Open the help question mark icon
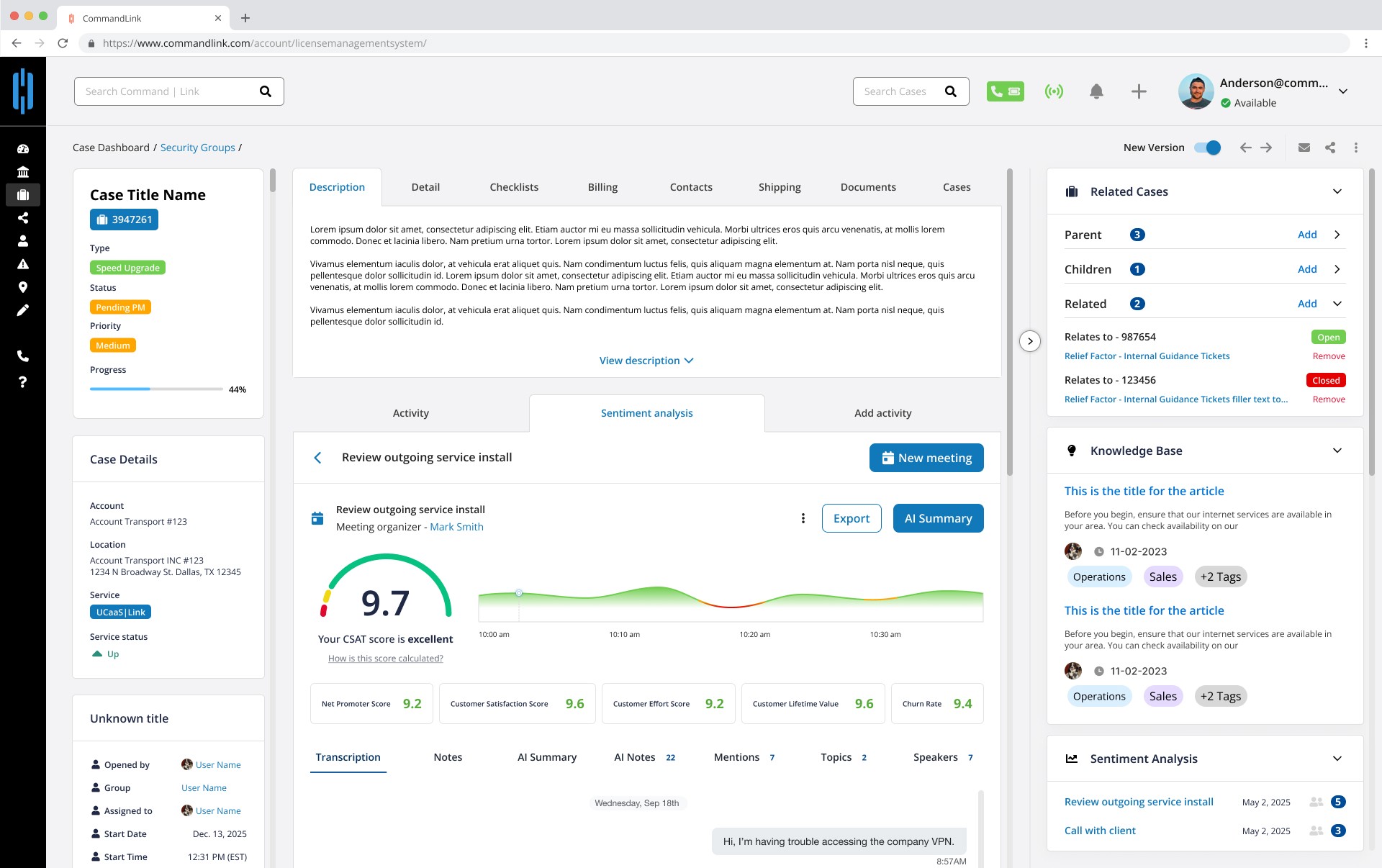This screenshot has width=1382, height=868. tap(23, 381)
